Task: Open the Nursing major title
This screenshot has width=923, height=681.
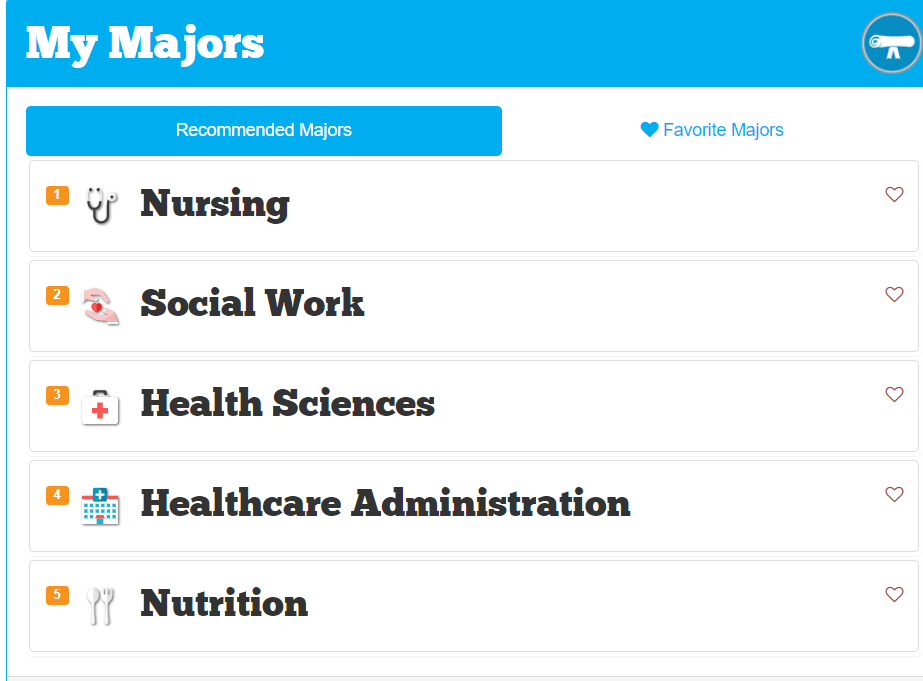Action: (215, 204)
